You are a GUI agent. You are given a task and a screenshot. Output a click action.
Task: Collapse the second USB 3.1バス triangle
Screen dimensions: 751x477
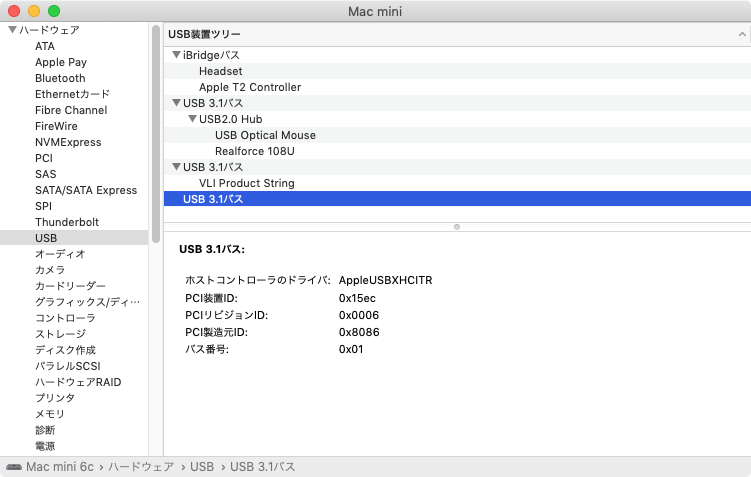[x=176, y=167]
